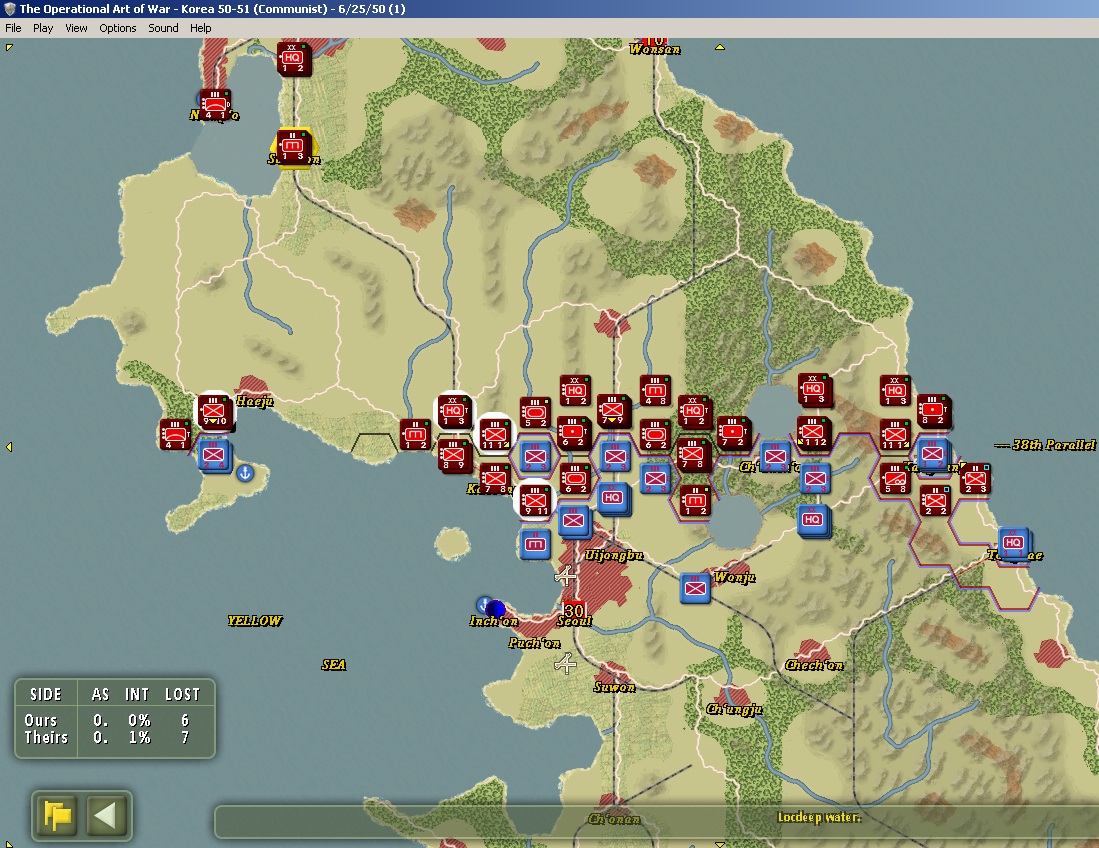The image size is (1099, 848).
Task: Select red artillery unit 7-2
Action: (733, 432)
